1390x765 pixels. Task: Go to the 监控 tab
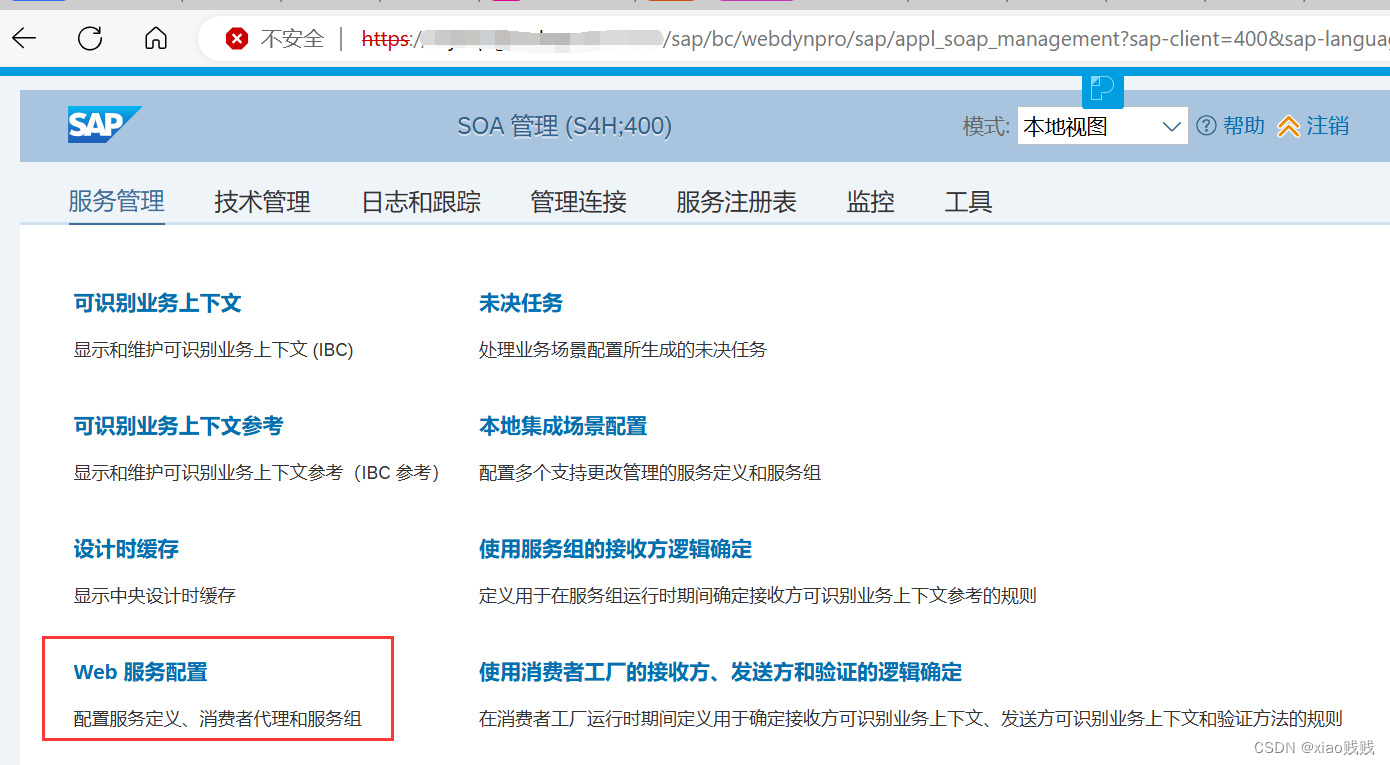(x=870, y=202)
